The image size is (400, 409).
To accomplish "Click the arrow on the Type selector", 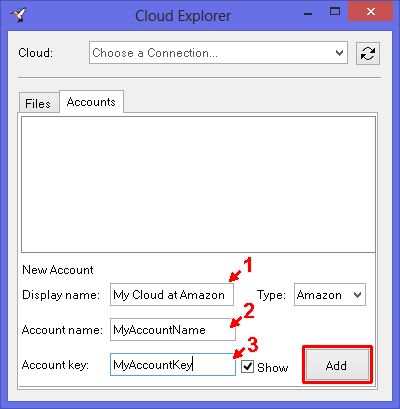I will tap(357, 295).
